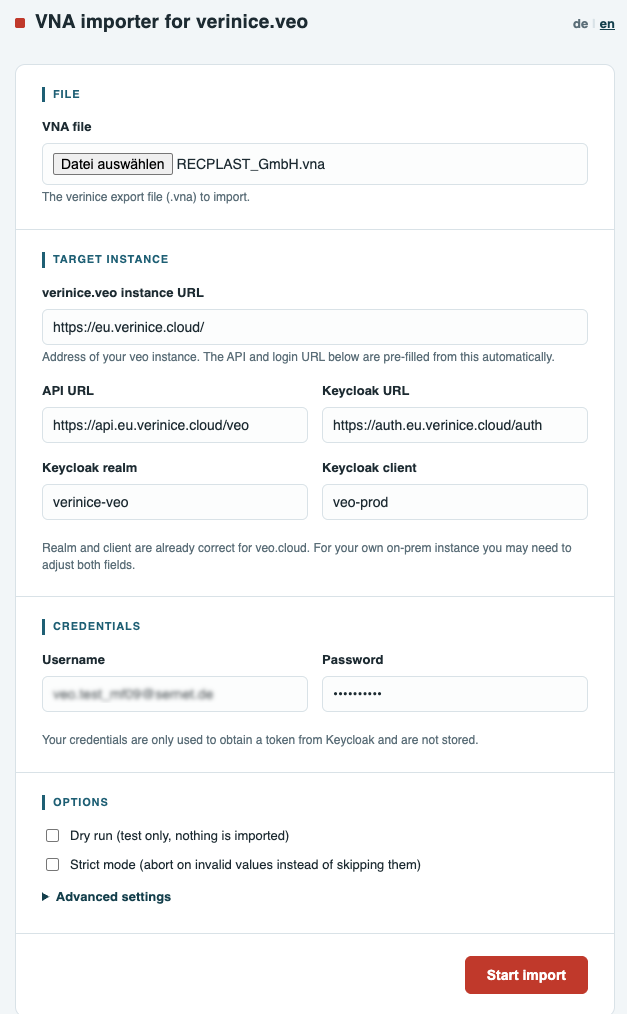
Task: Switch language to German (de)
Action: [x=580, y=24]
